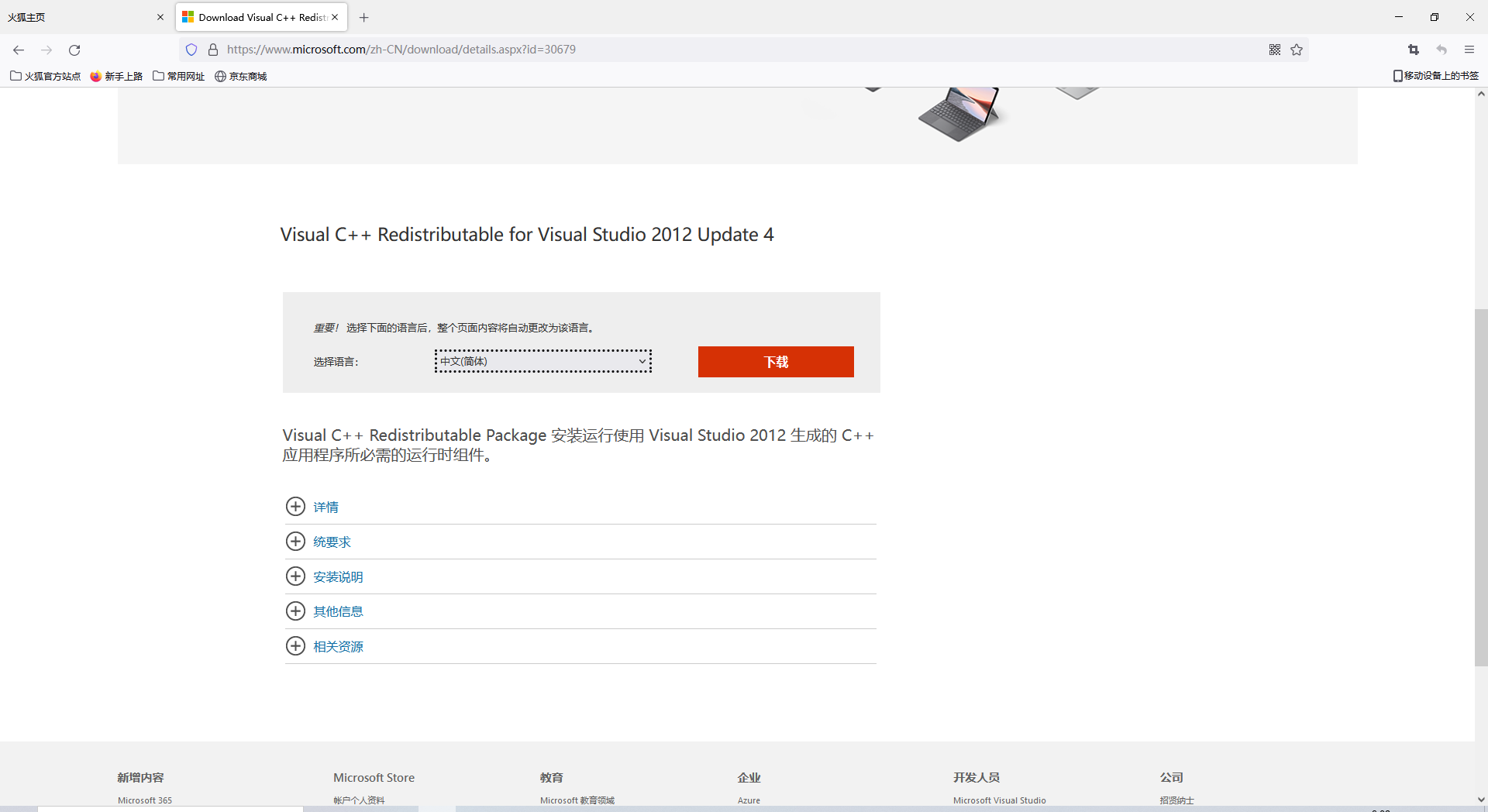Screen dimensions: 1488x812
Task: Open the QR code icon in address bar
Action: point(1275,50)
